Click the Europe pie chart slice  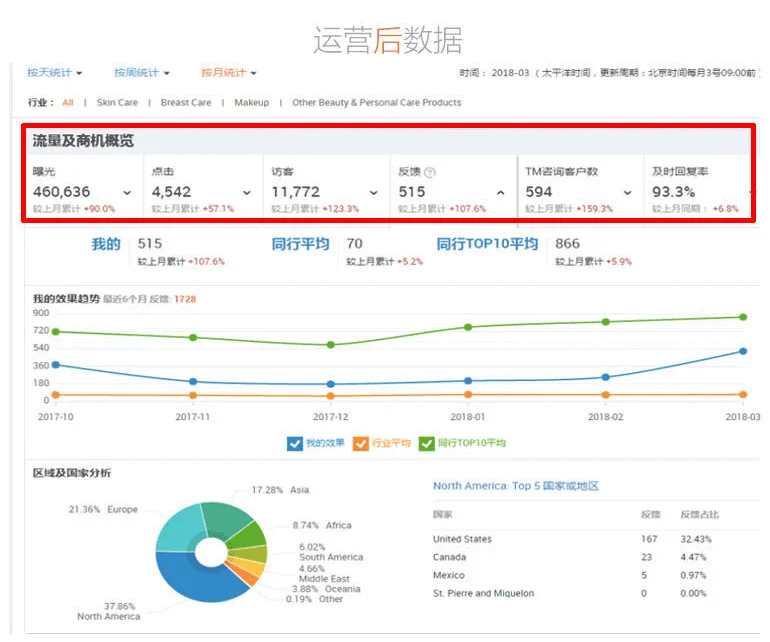178,527
